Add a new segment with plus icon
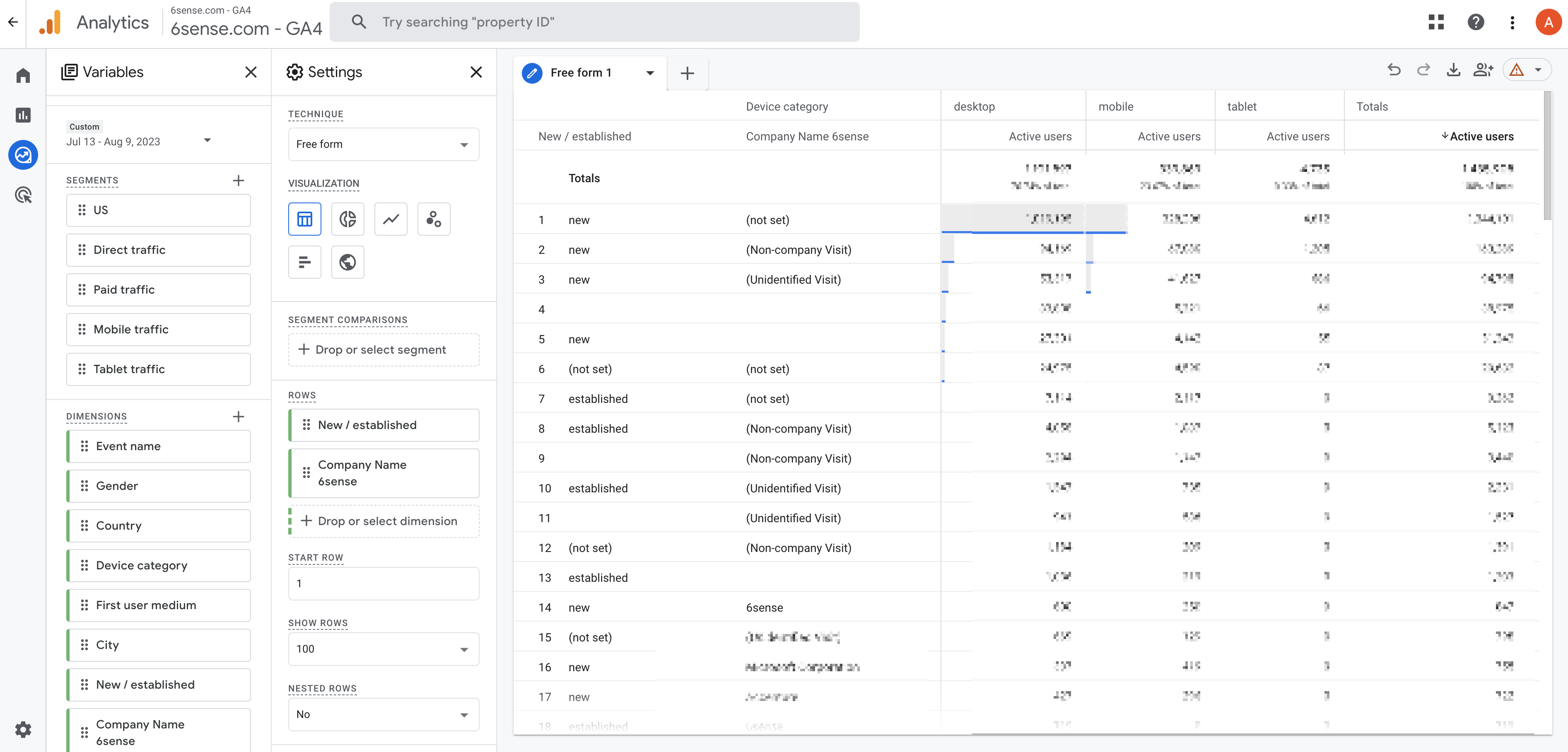 coord(239,180)
